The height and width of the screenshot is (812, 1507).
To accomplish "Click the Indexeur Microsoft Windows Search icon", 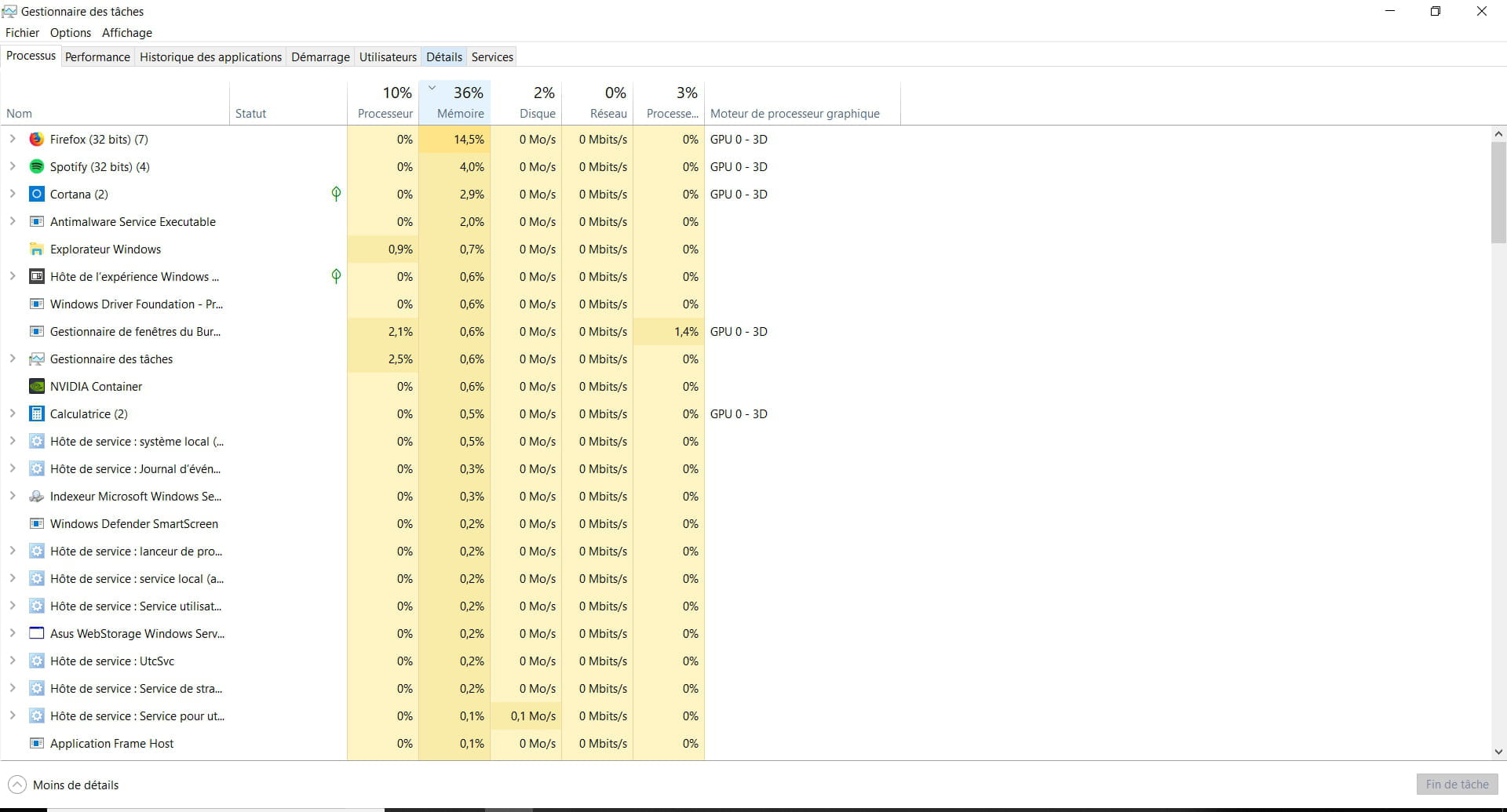I will tap(36, 496).
